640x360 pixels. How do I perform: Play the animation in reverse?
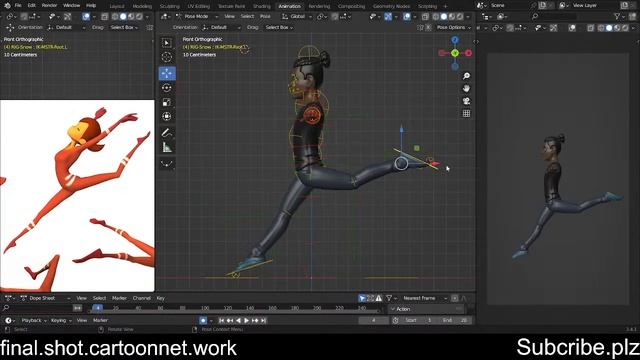238,321
